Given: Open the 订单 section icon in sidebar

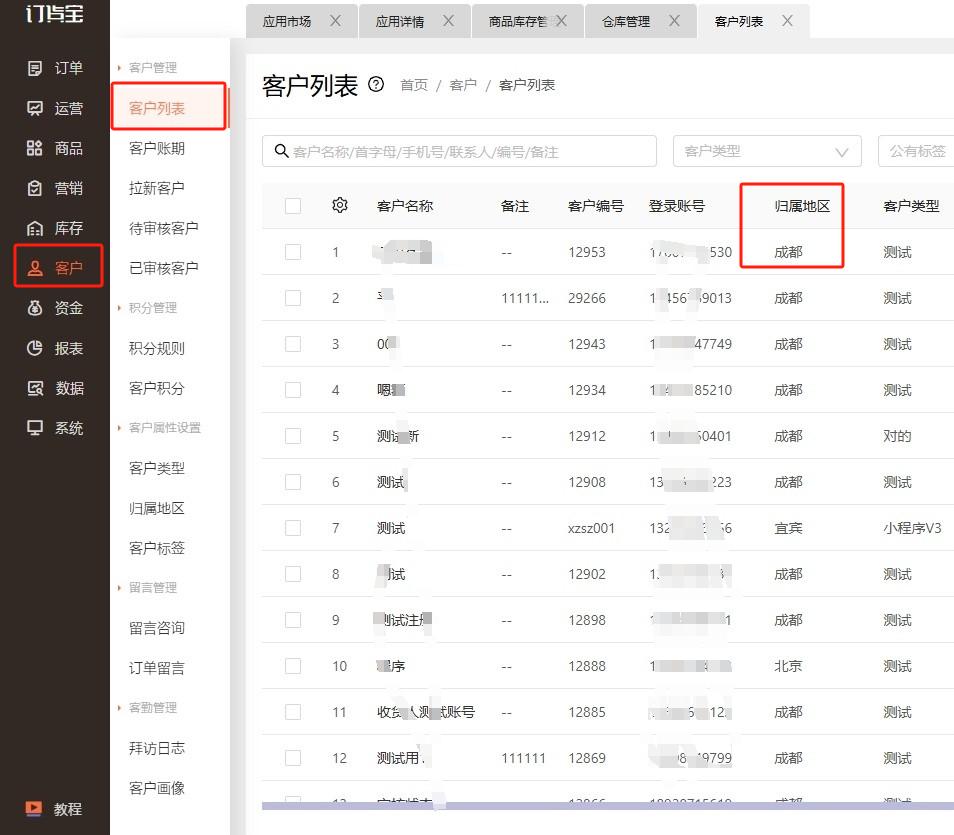Looking at the screenshot, I should (35, 68).
